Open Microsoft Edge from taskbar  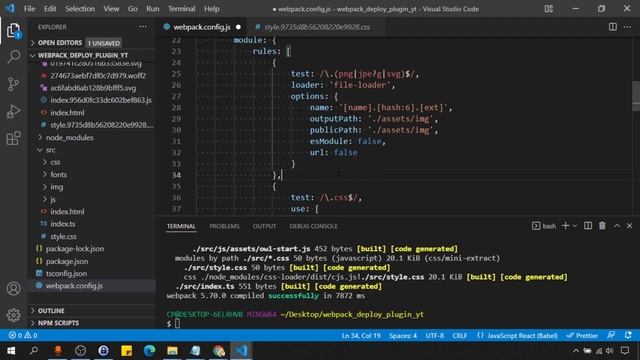pyautogui.click(x=149, y=351)
